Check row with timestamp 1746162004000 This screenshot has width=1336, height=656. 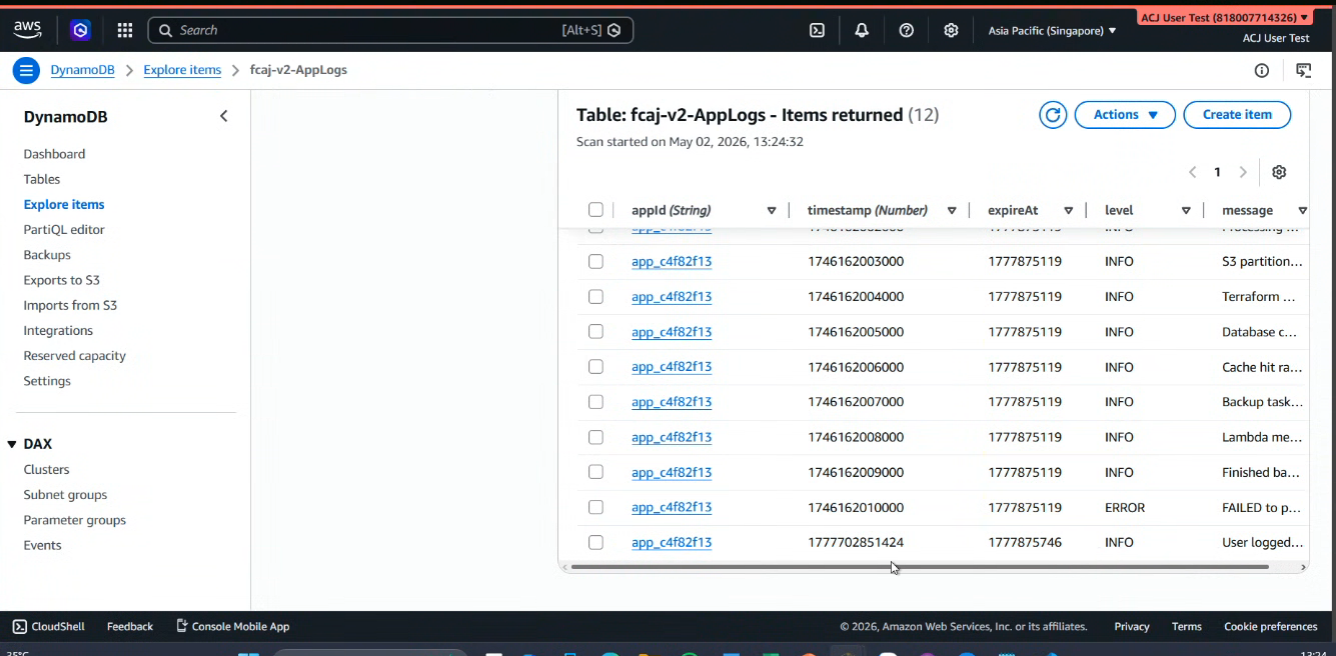coord(596,296)
